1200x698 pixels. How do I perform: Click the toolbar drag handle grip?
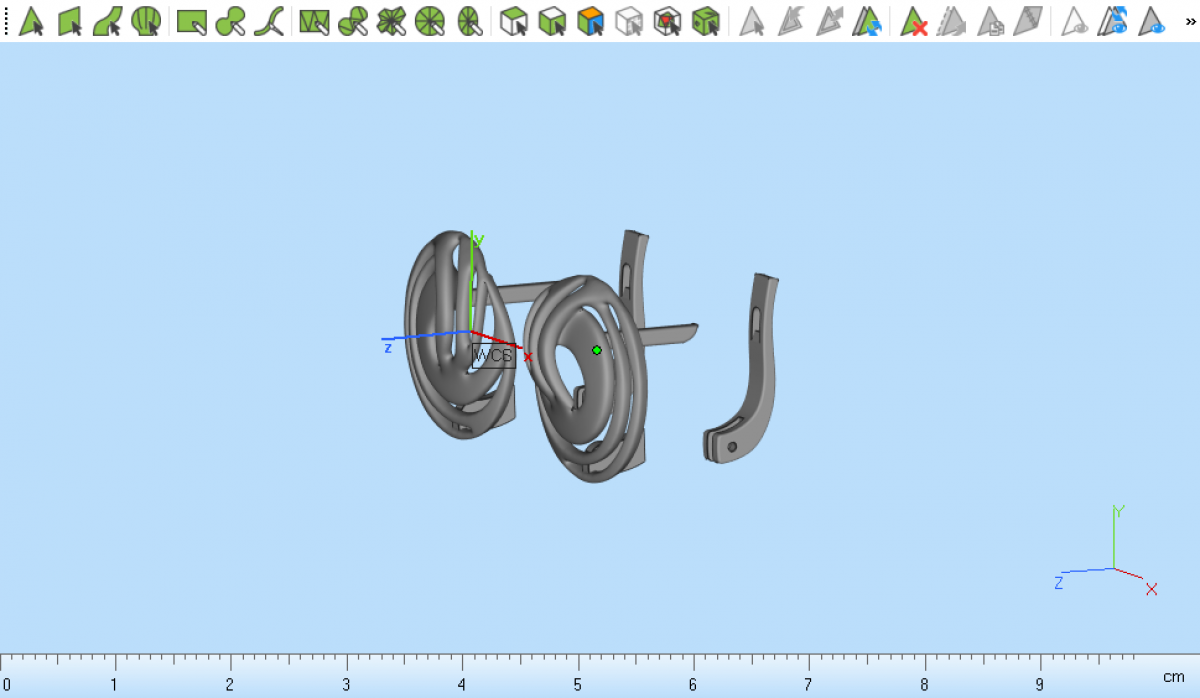tap(7, 21)
